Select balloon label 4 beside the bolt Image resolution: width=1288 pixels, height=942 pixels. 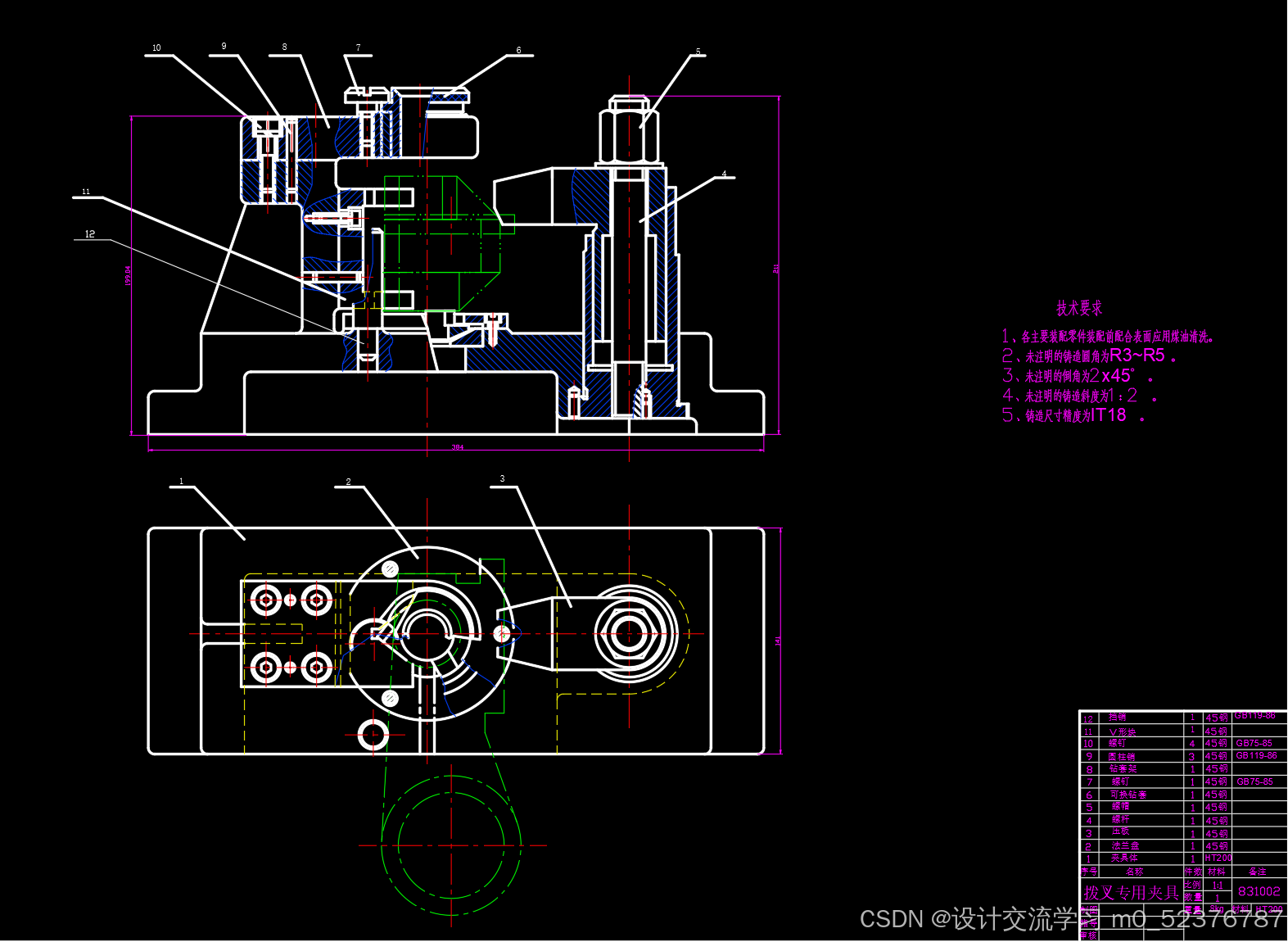(724, 174)
